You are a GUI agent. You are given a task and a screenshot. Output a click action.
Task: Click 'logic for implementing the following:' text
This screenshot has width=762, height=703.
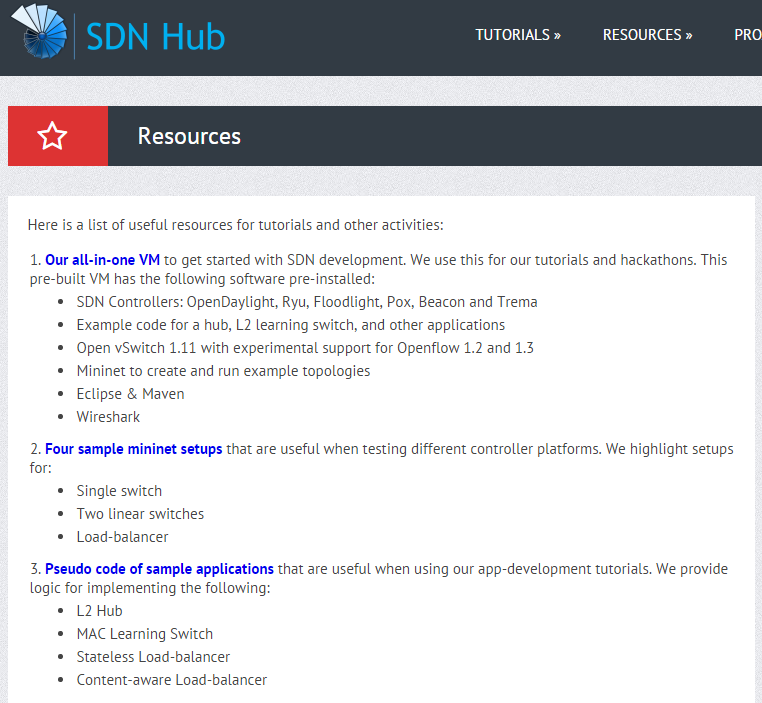(150, 588)
